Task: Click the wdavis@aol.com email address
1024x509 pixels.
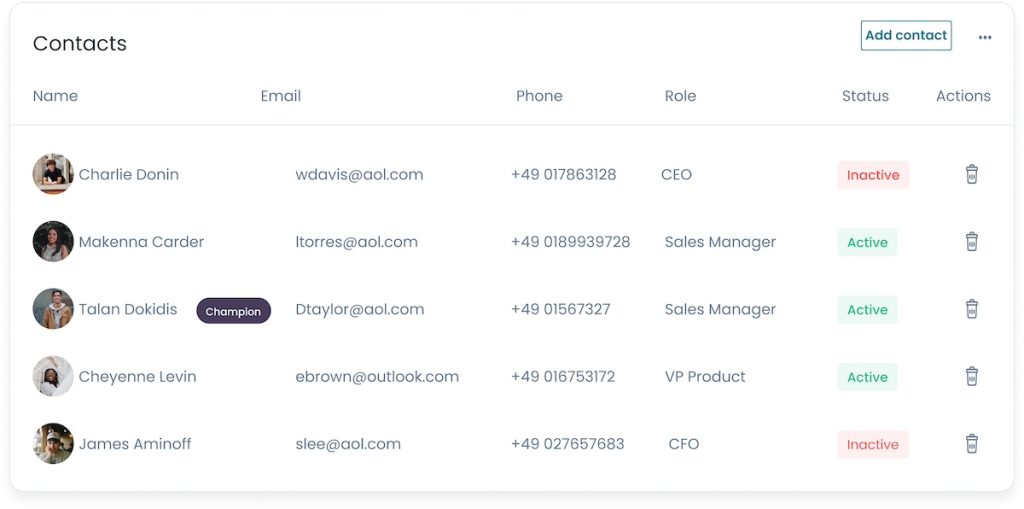Action: (x=359, y=174)
